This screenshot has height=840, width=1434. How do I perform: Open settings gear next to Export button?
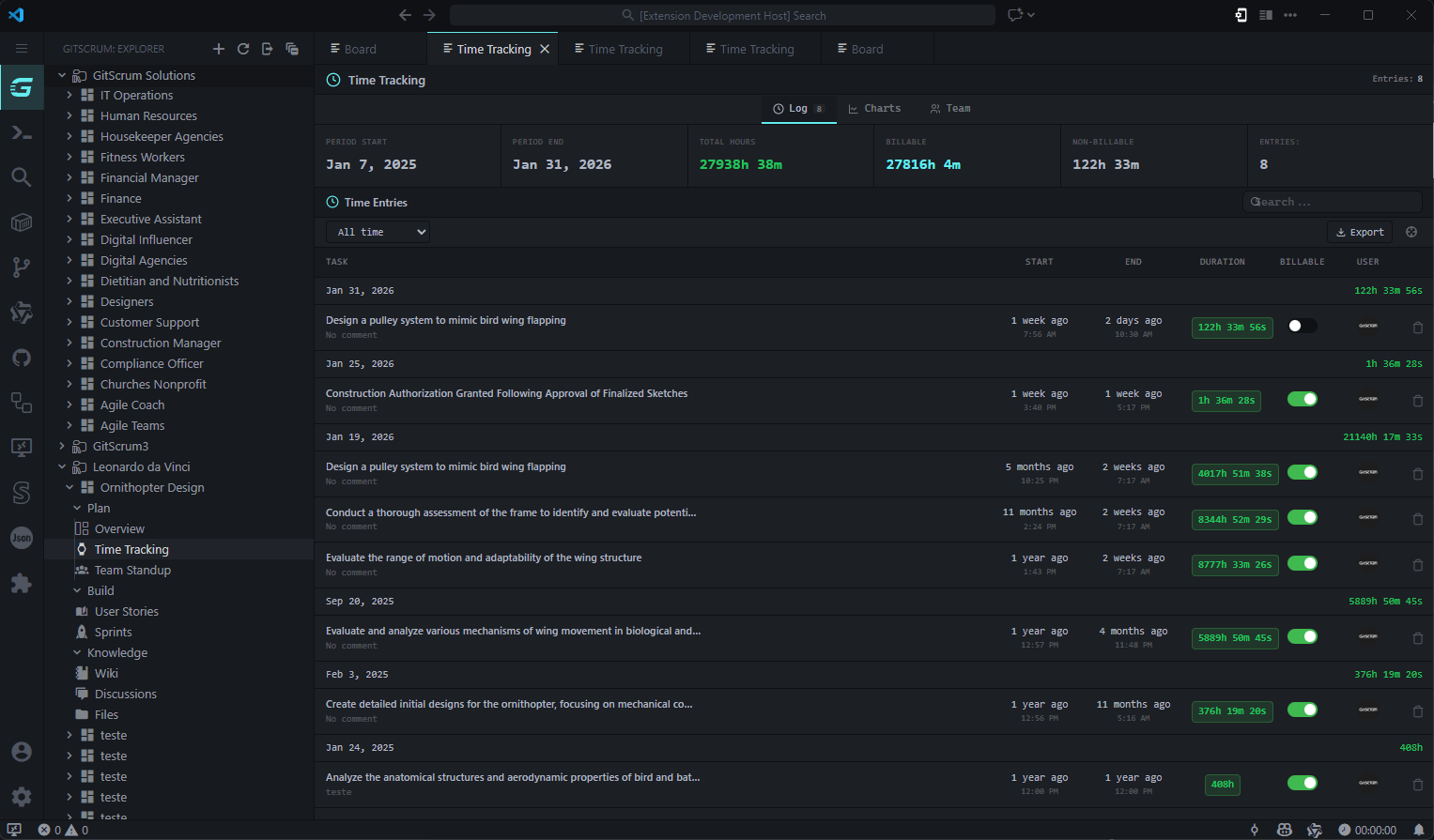(1411, 231)
